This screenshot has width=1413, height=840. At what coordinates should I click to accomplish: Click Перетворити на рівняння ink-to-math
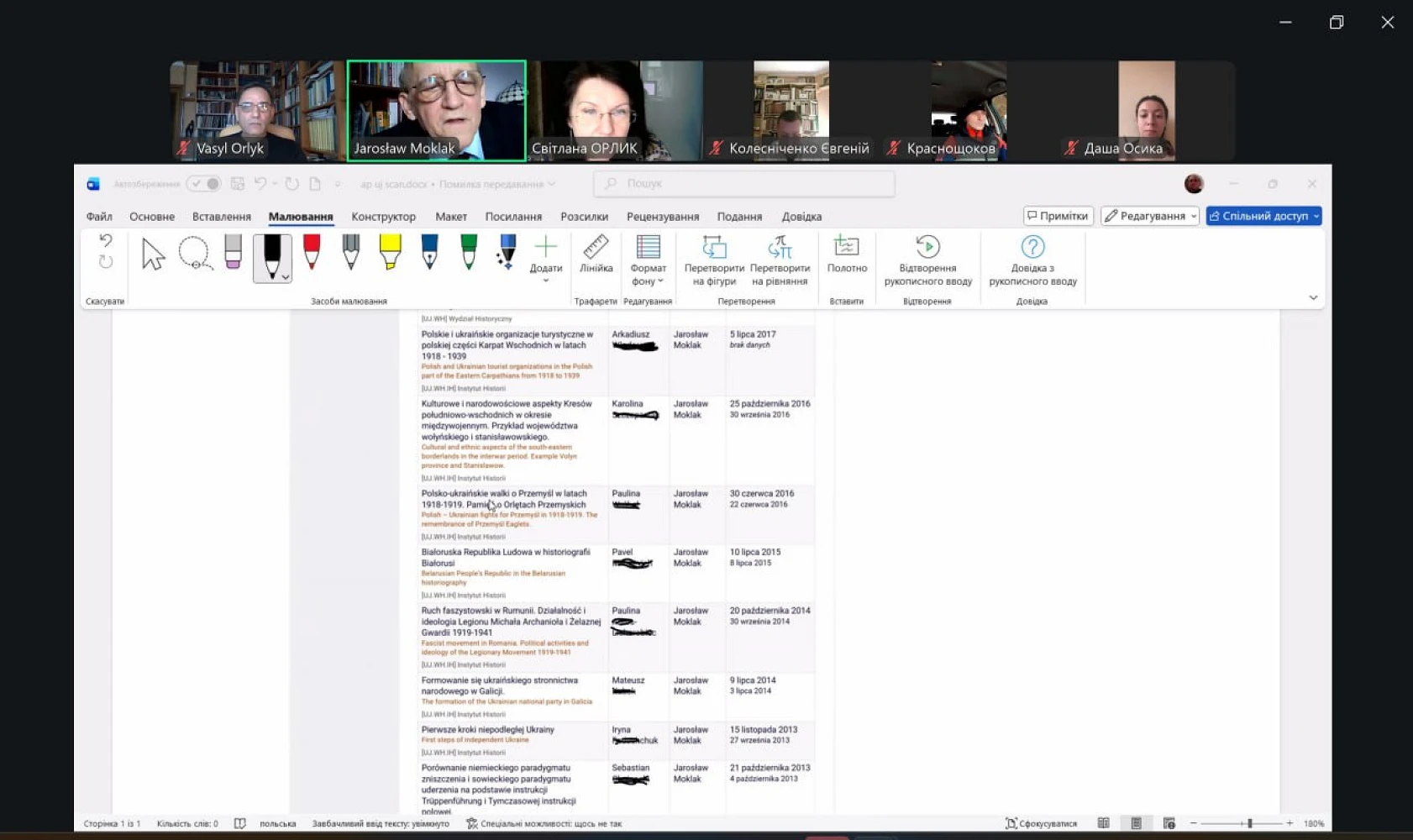(780, 260)
